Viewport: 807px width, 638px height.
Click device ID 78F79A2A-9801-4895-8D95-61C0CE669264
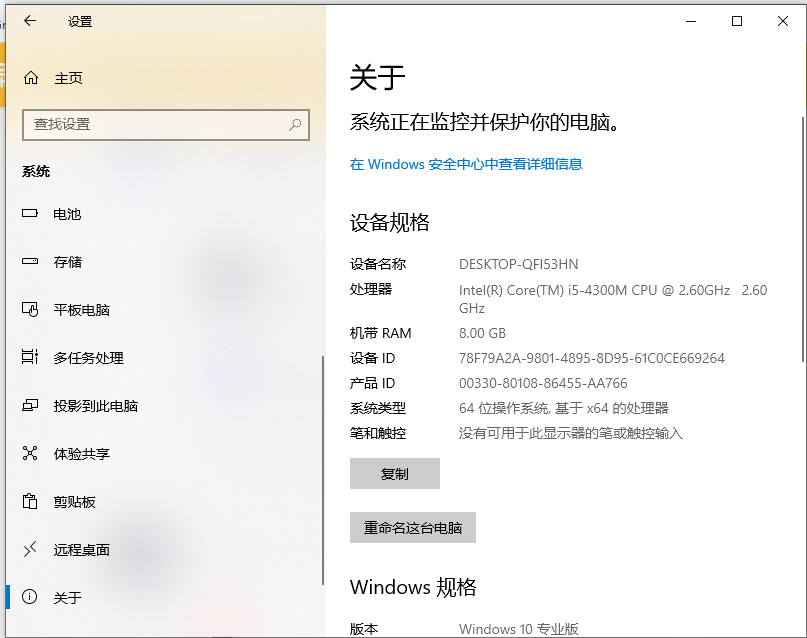592,358
